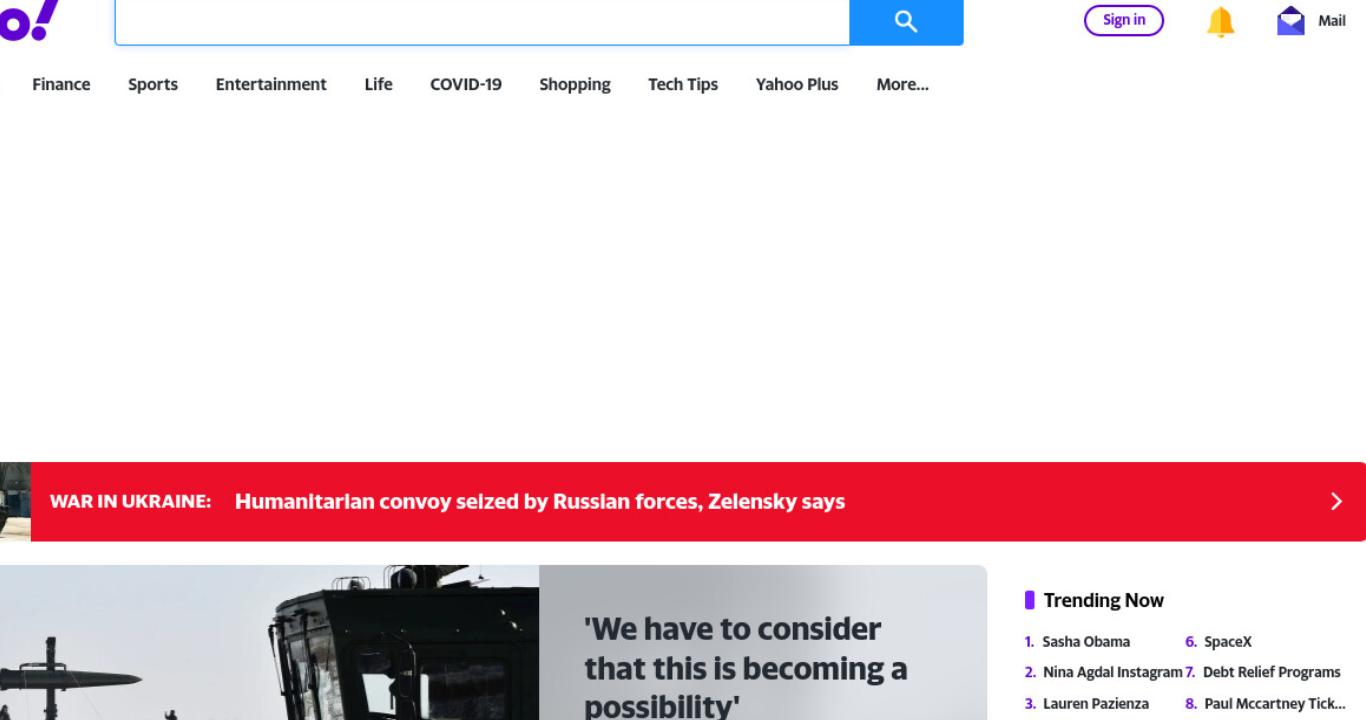Open trending topic Nina Agdal Instagram
Viewport: 1366px width, 720px height.
1112,672
